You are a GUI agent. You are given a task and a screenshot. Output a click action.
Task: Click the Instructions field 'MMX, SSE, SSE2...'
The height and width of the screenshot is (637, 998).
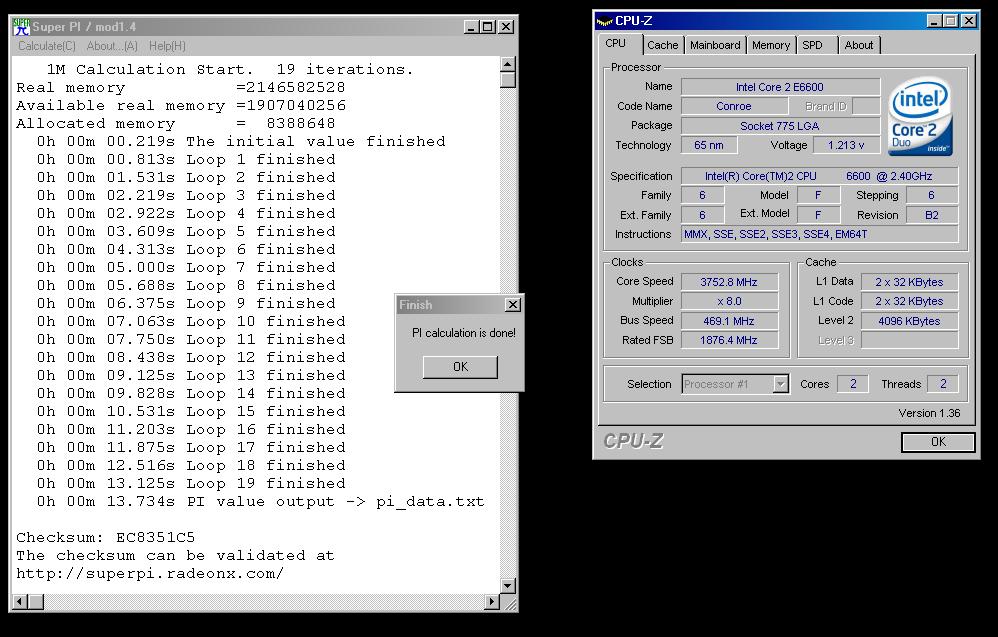(819, 234)
